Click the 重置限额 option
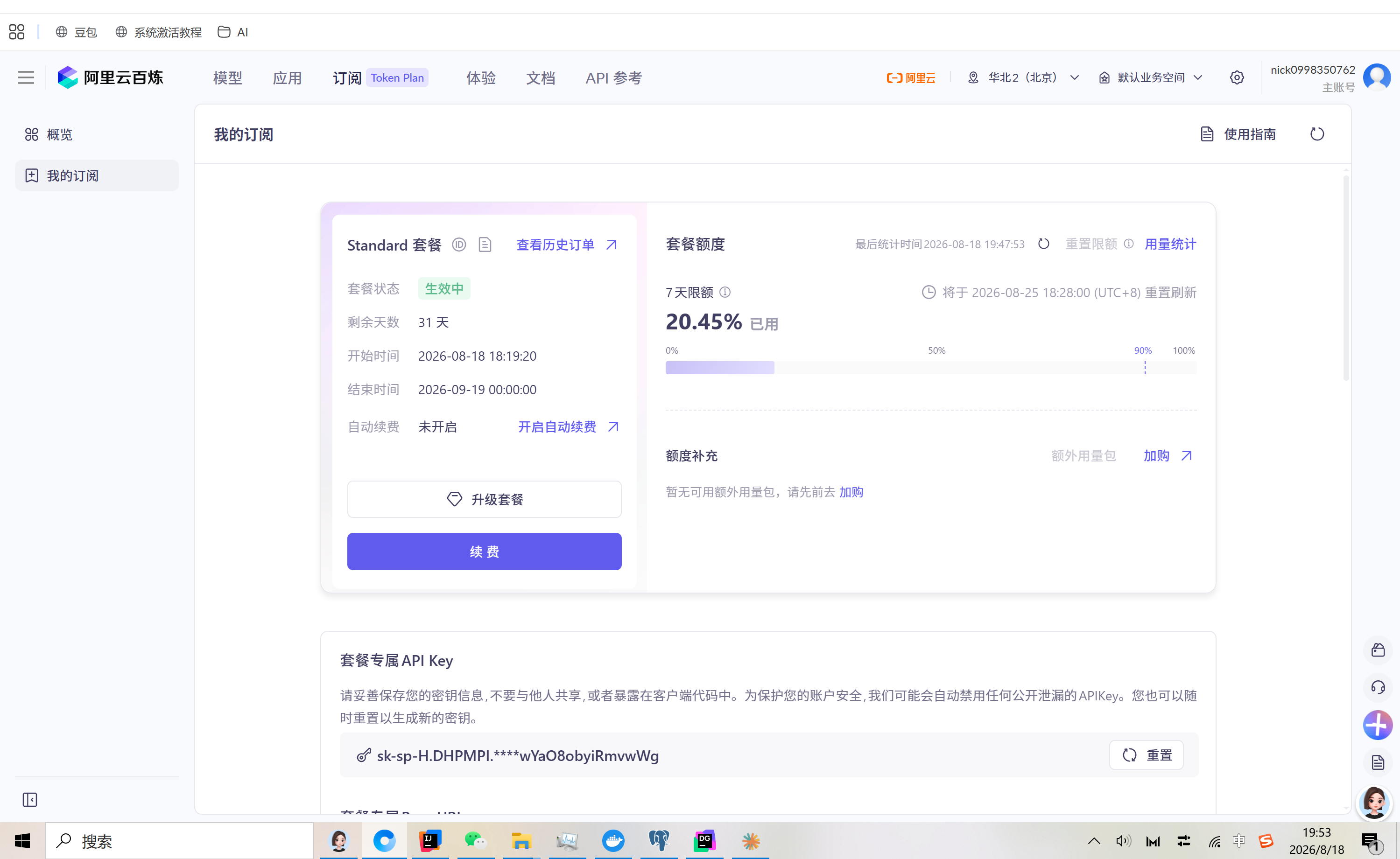The width and height of the screenshot is (1400, 859). [1091, 244]
